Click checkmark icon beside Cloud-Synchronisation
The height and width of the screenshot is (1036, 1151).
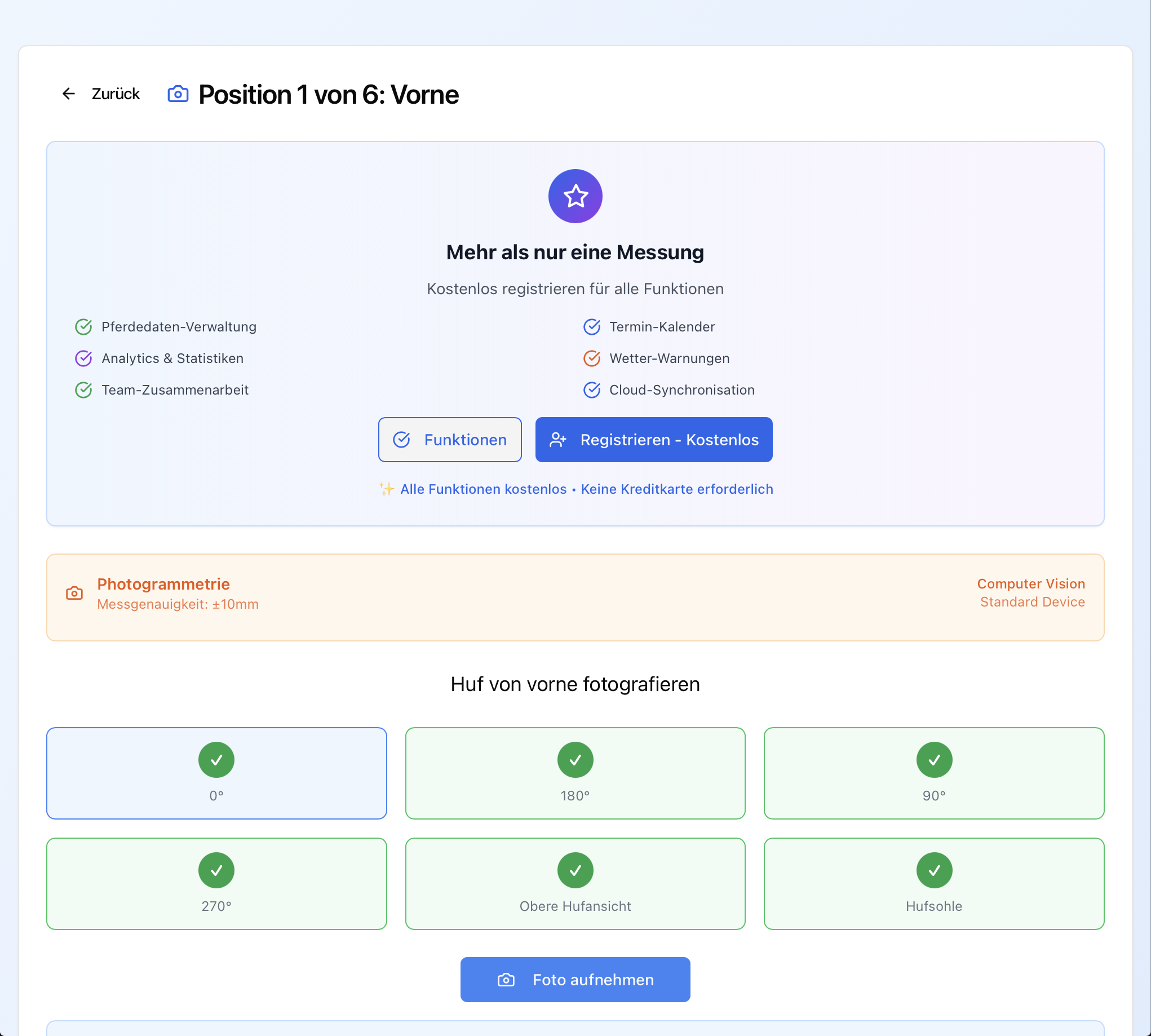[591, 390]
